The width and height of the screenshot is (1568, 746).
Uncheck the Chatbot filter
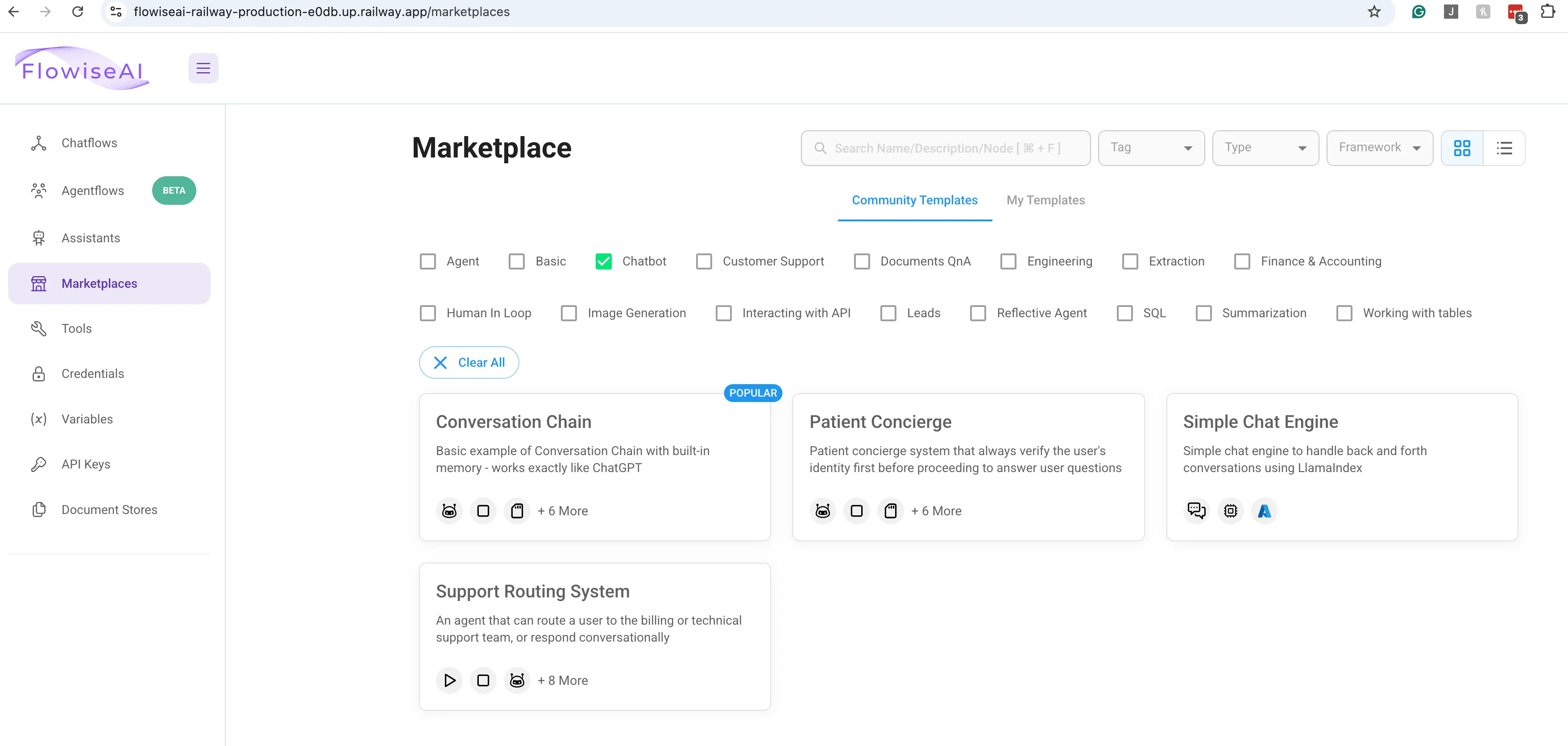[x=603, y=261]
